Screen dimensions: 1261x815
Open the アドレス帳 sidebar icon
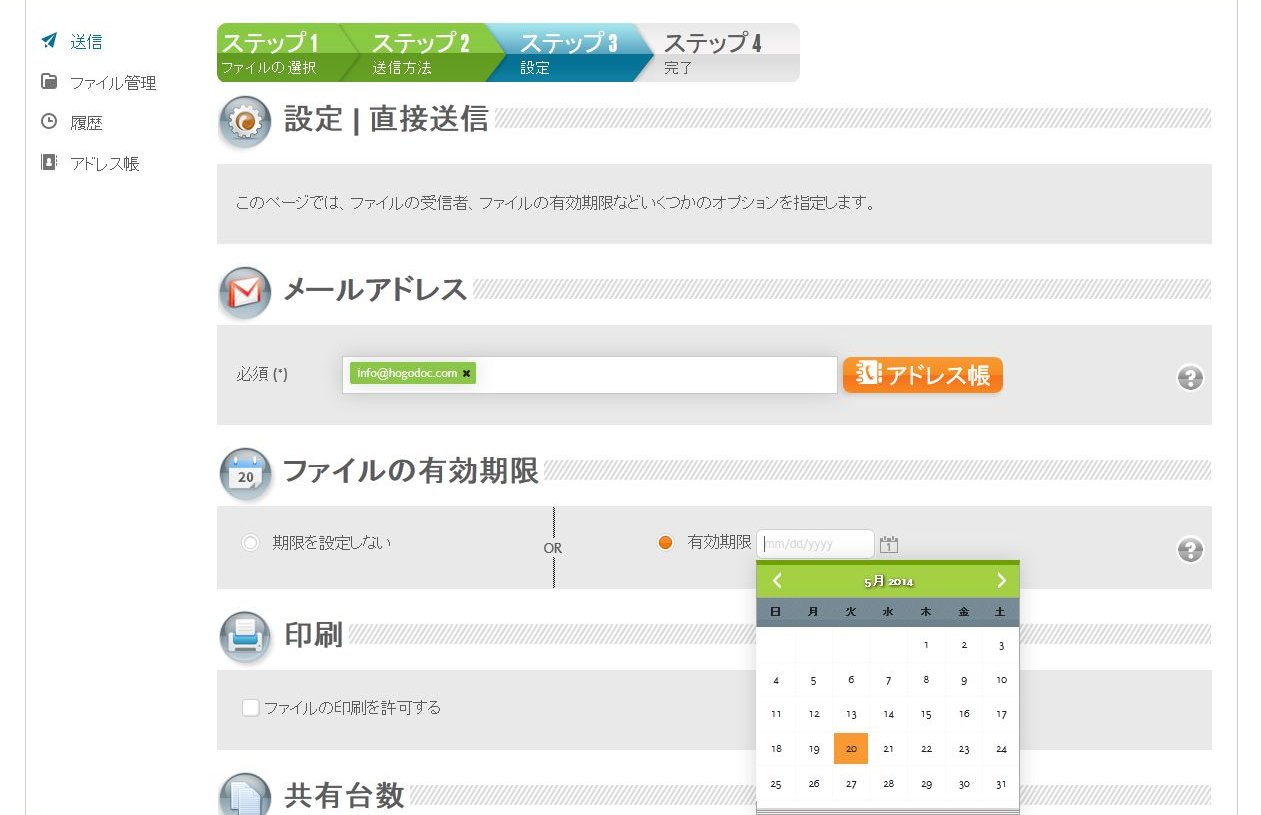[49, 162]
